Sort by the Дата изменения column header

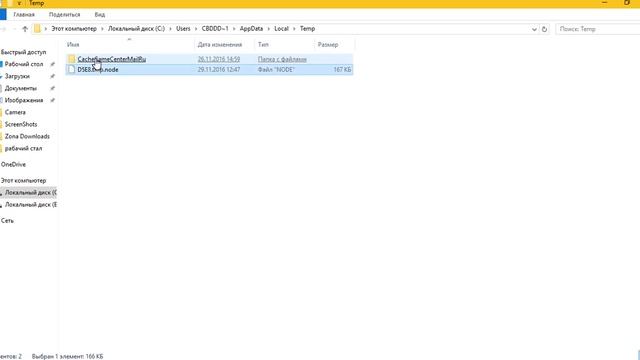(220, 44)
